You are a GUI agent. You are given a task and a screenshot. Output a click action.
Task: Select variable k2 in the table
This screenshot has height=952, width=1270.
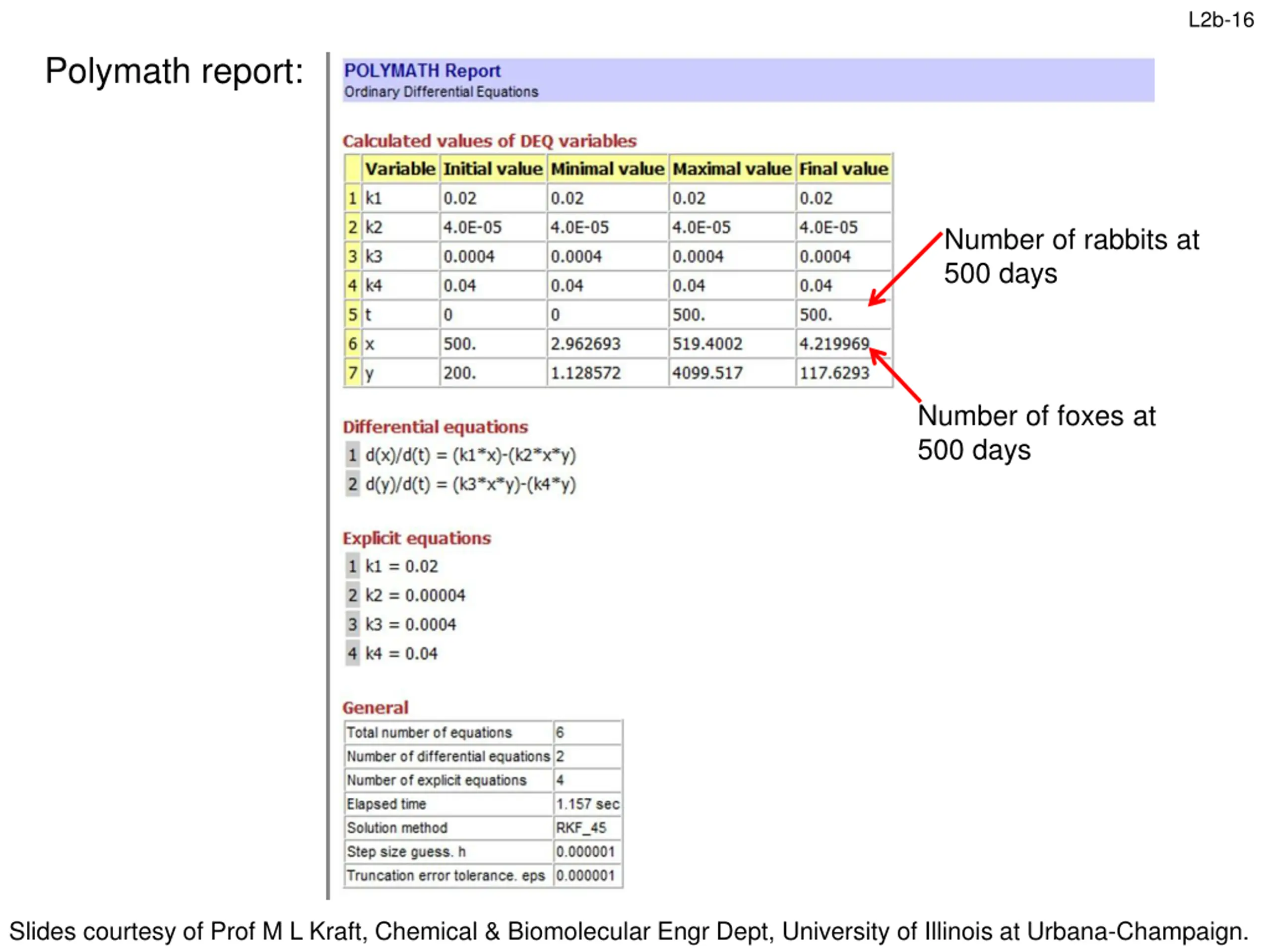pos(374,227)
